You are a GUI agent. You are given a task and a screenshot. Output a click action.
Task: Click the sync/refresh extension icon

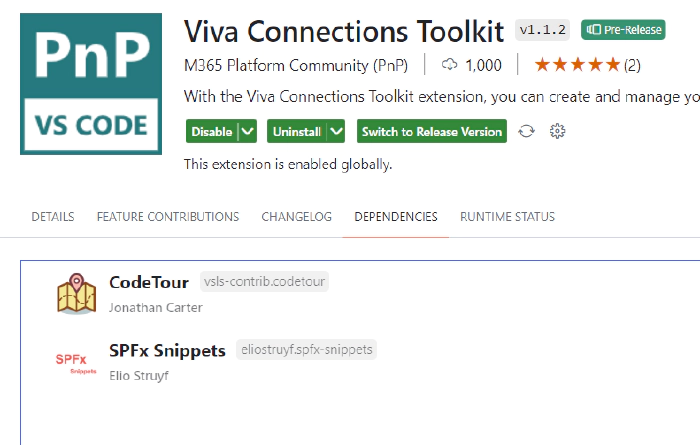click(526, 131)
